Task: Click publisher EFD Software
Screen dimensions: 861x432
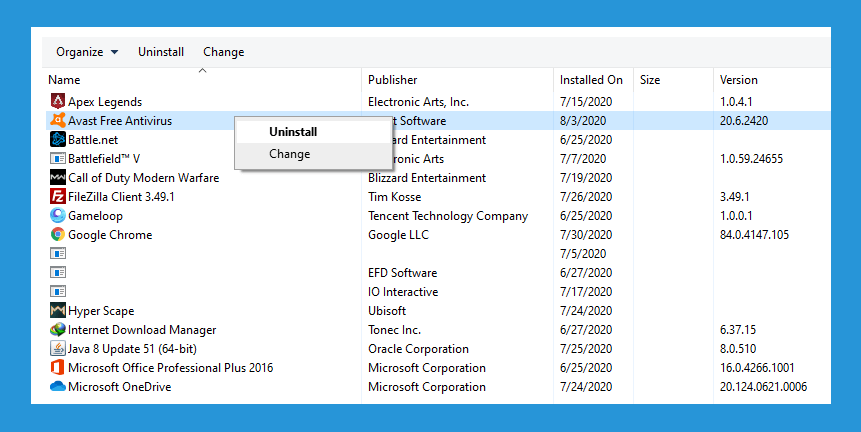Action: point(402,273)
